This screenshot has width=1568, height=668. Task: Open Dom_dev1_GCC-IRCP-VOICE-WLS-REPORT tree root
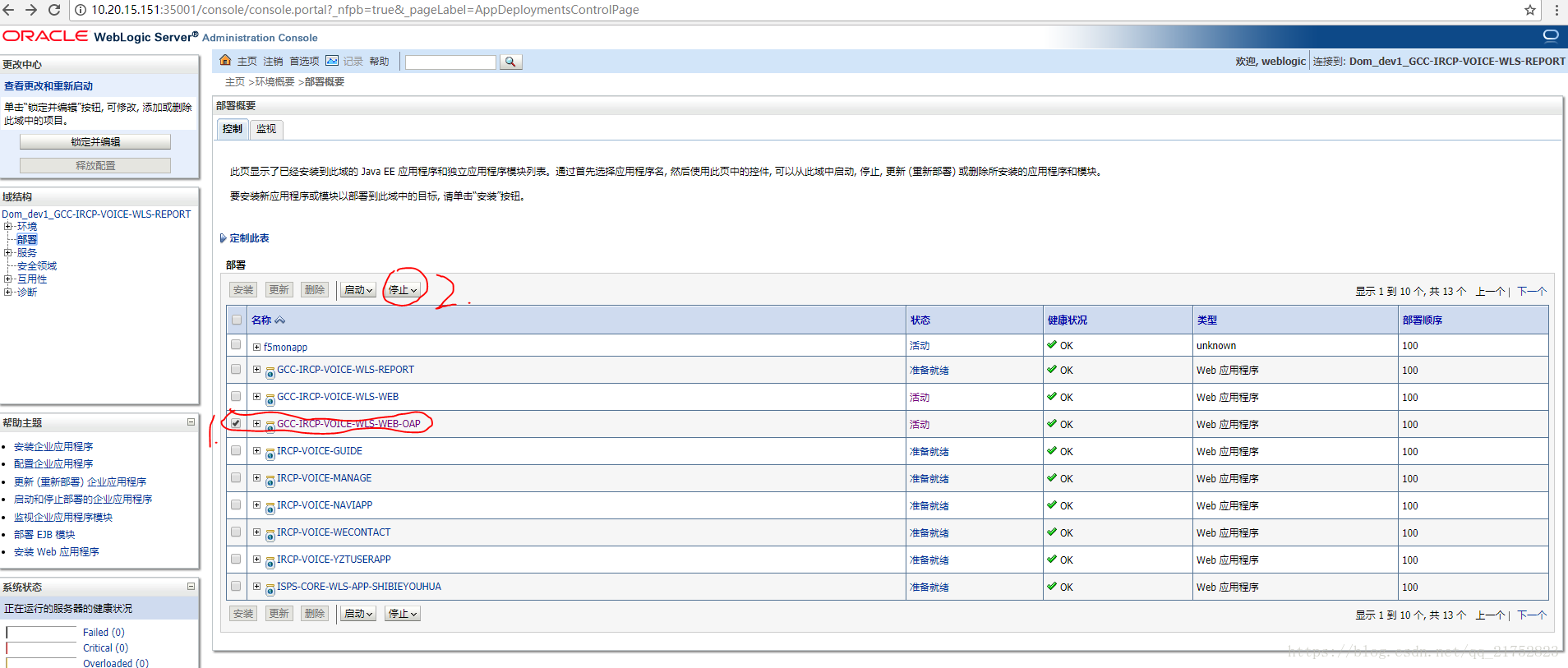[x=96, y=214]
